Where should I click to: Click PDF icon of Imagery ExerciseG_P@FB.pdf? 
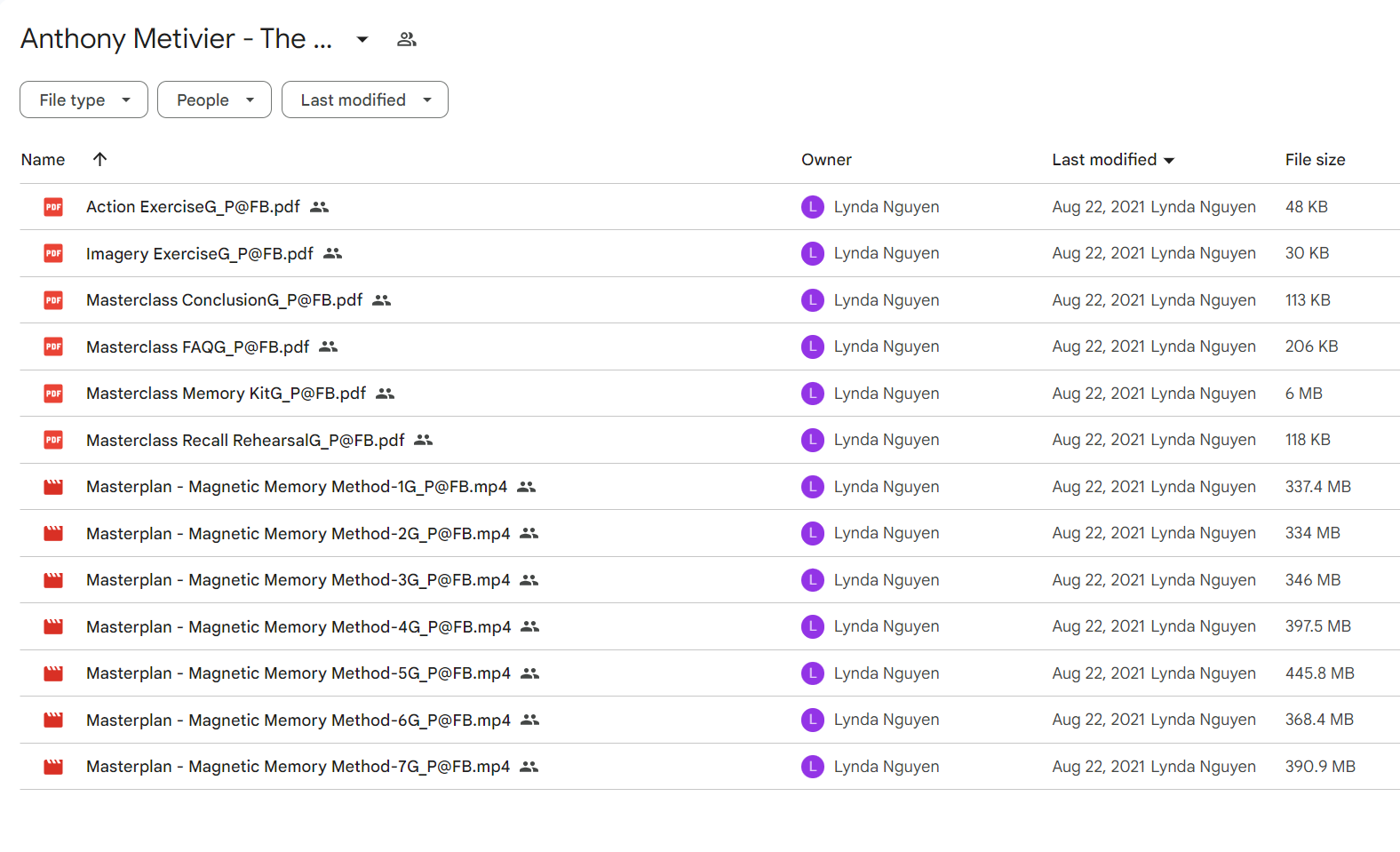(x=53, y=253)
